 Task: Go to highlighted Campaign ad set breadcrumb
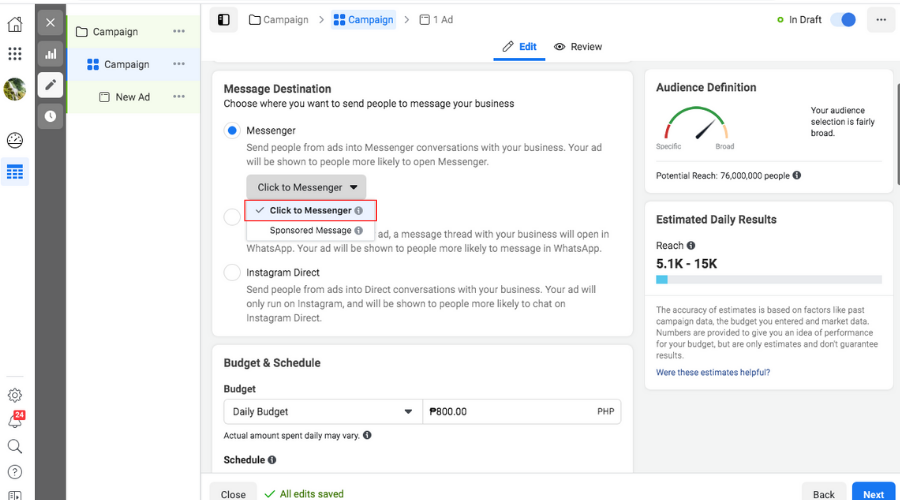click(363, 20)
